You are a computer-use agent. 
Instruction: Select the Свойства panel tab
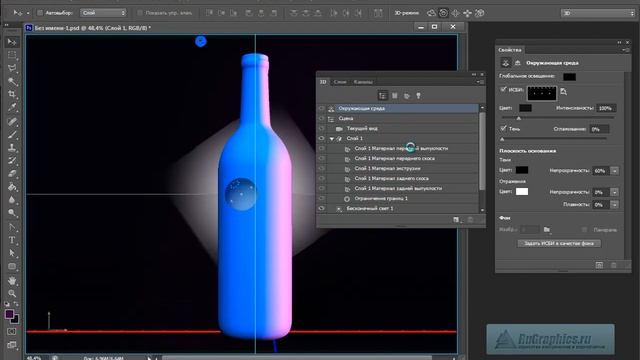510,50
